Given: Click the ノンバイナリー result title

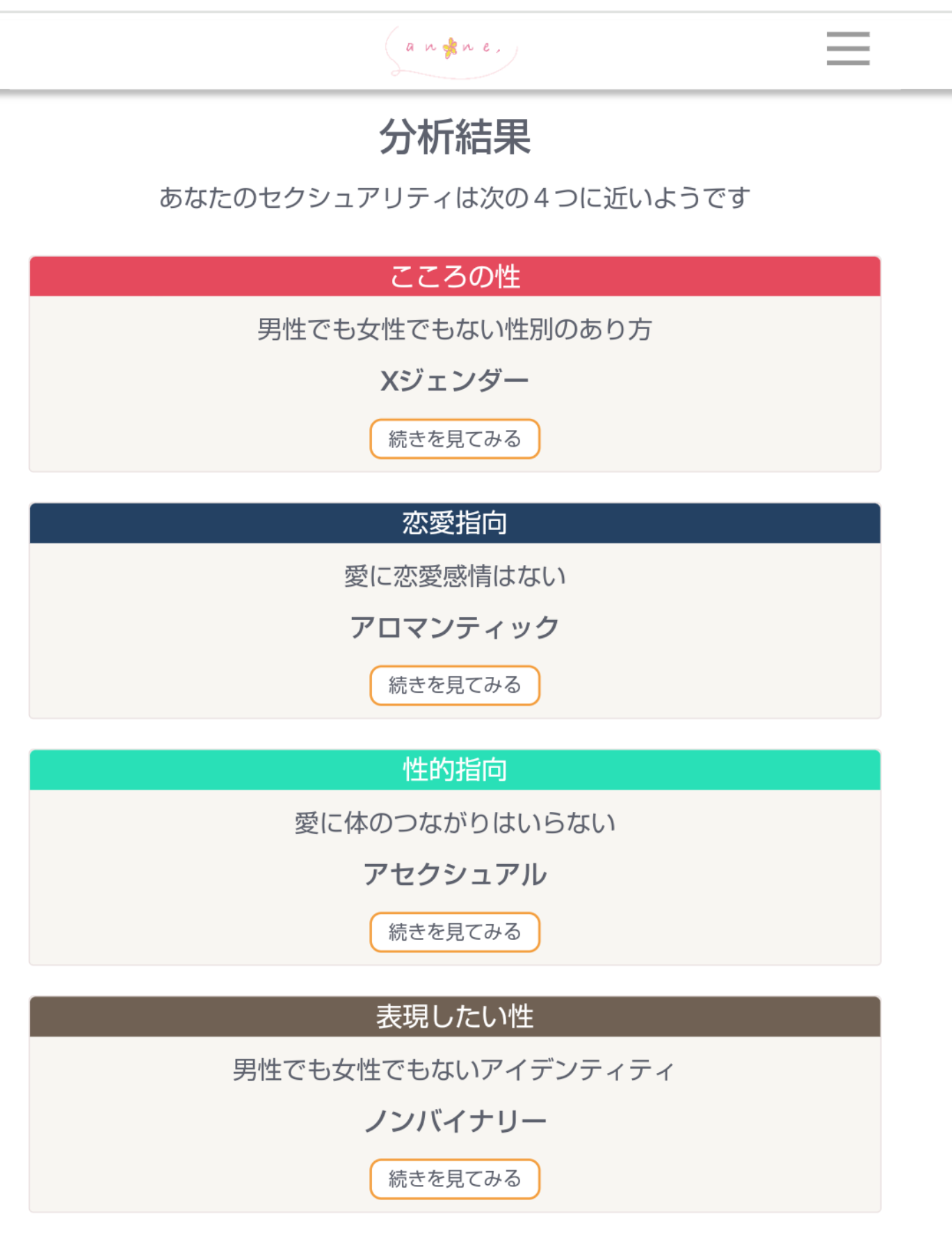Looking at the screenshot, I should (x=455, y=1122).
